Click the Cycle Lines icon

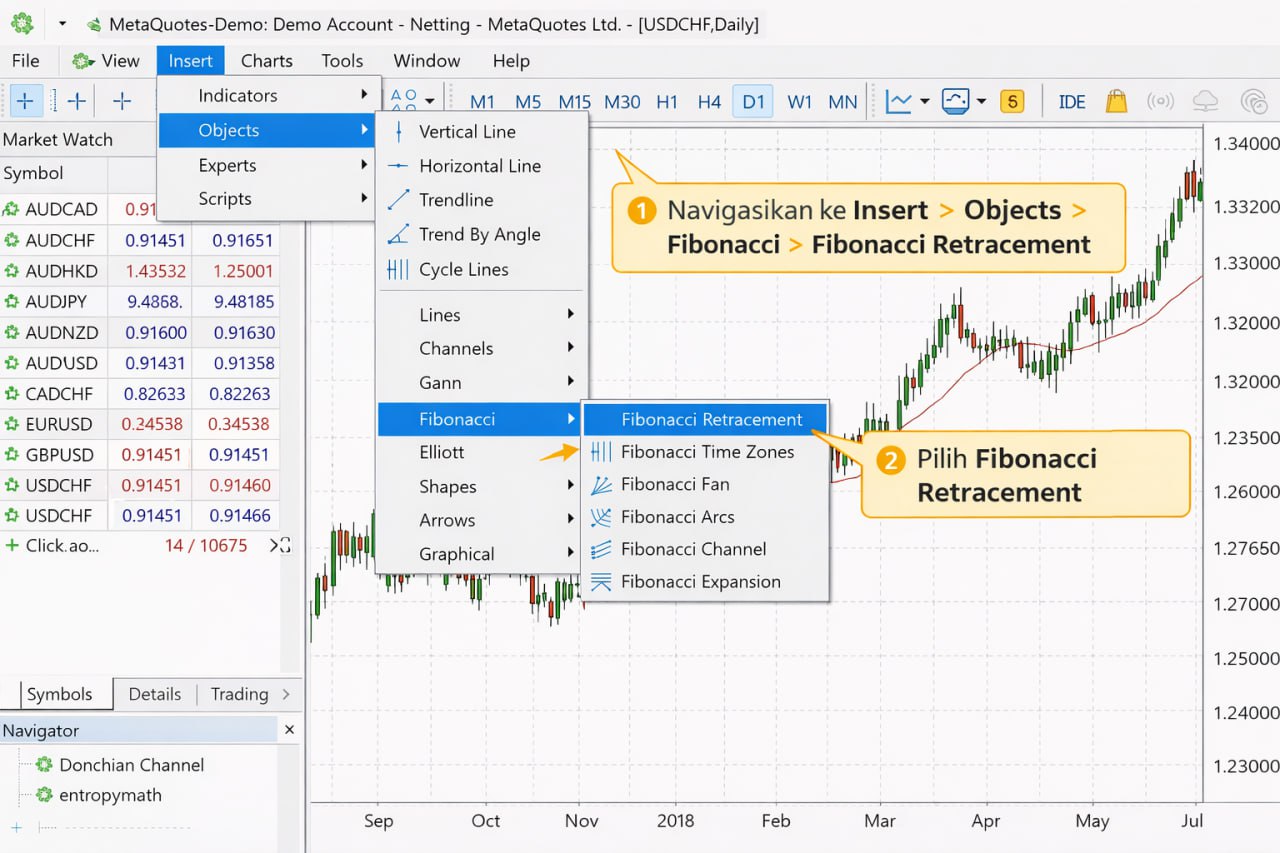pyautogui.click(x=399, y=269)
